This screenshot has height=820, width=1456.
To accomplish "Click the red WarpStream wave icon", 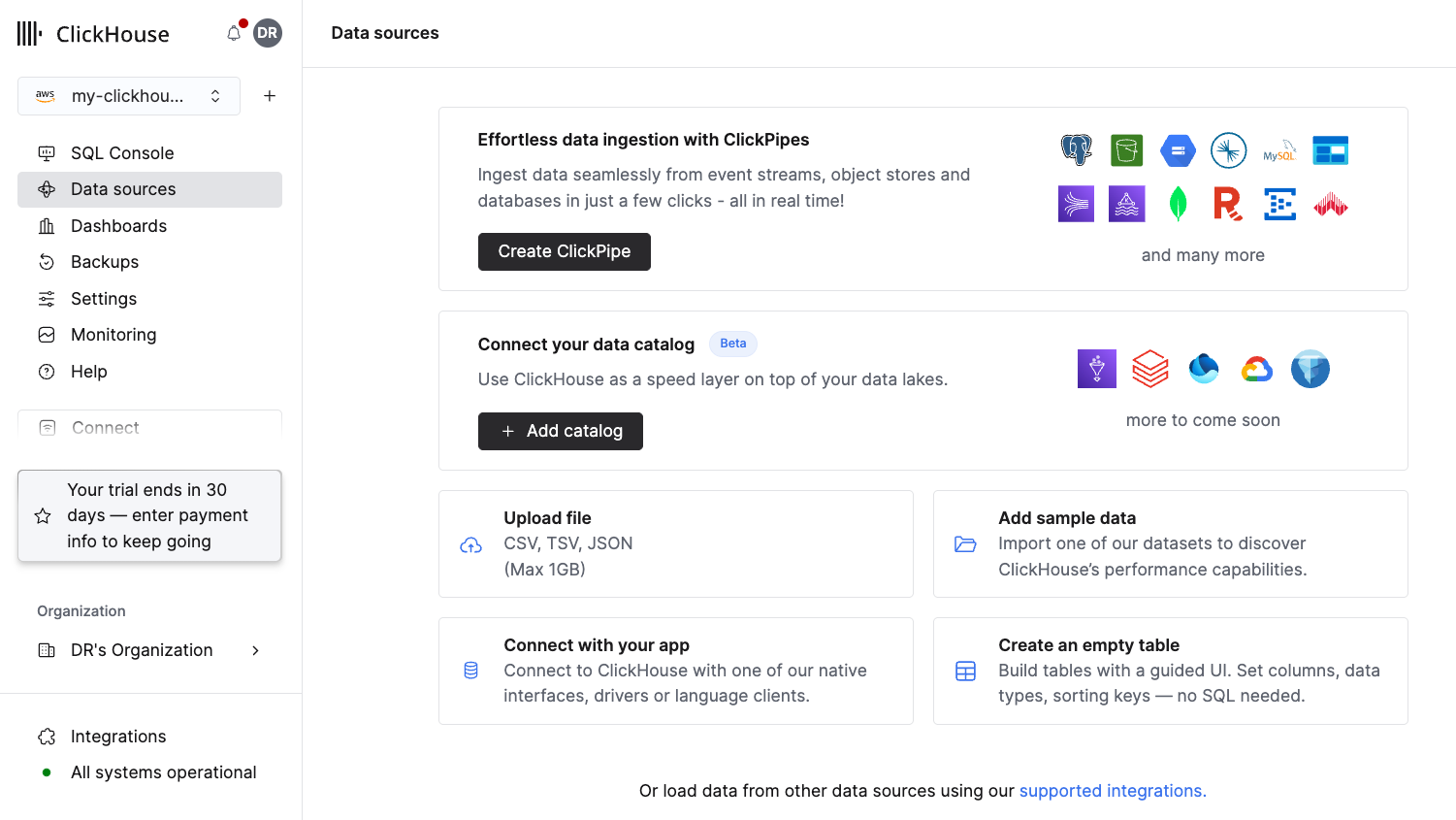I will [x=1331, y=204].
